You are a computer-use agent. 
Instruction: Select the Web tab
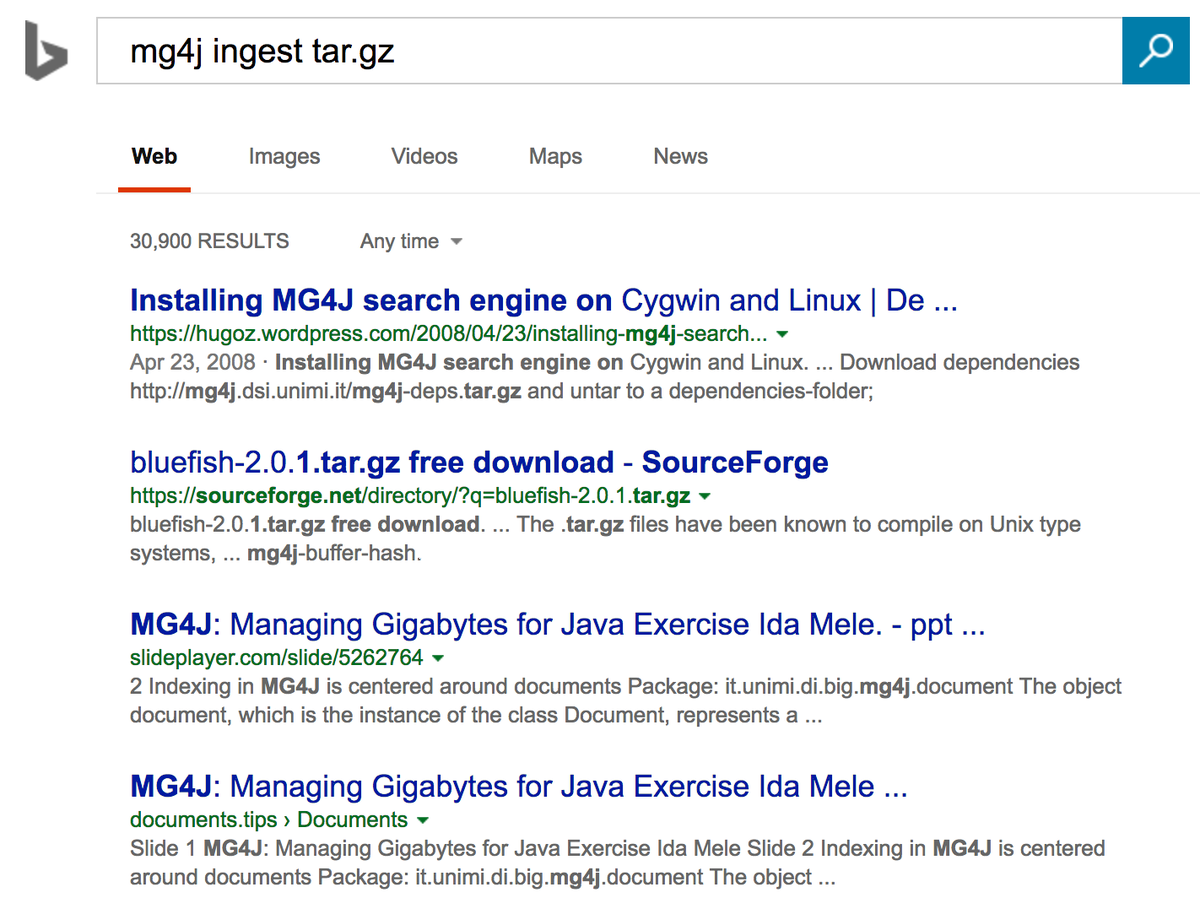coord(154,156)
